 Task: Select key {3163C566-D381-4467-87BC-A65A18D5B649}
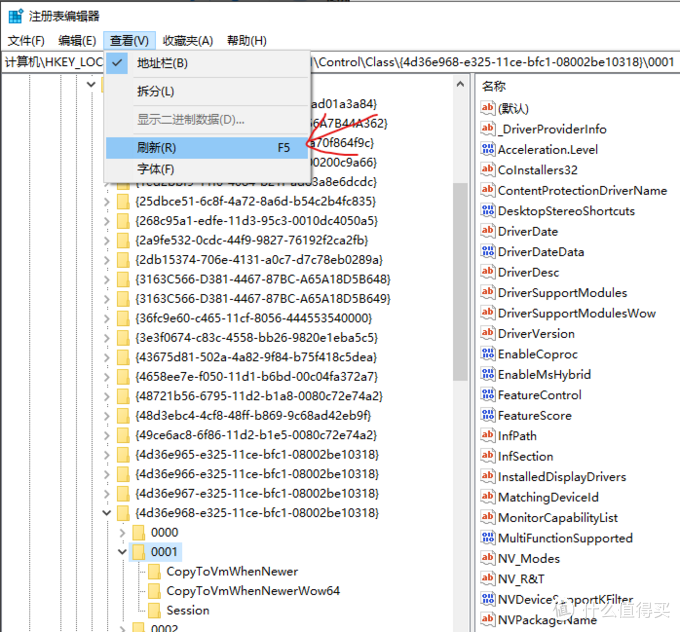coord(263,298)
